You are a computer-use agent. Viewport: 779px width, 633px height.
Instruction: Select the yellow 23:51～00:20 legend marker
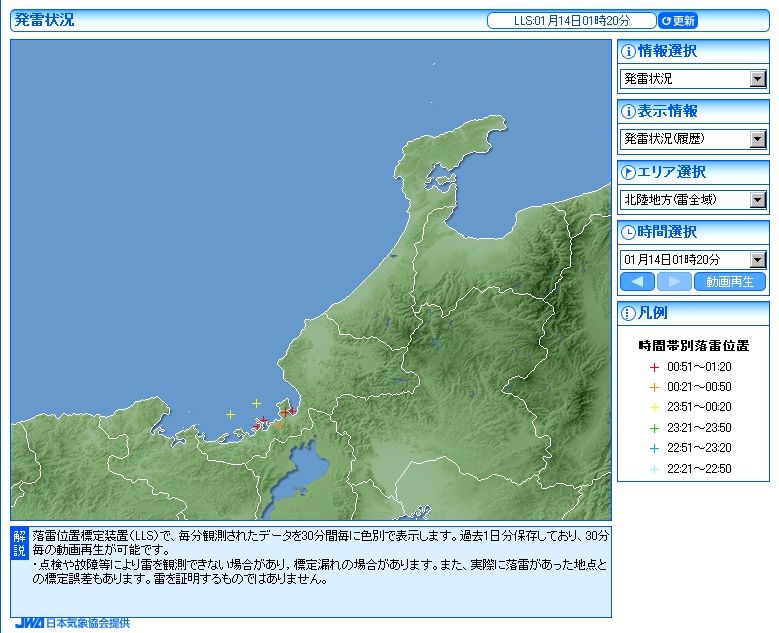pyautogui.click(x=654, y=407)
